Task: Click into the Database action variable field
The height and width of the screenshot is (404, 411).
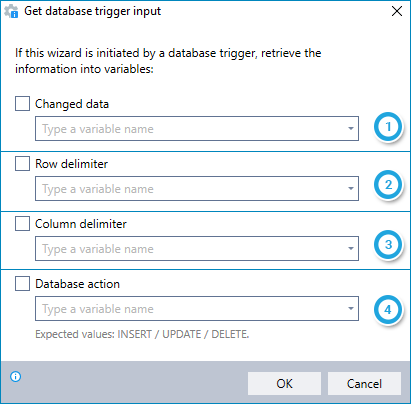Action: [x=197, y=309]
